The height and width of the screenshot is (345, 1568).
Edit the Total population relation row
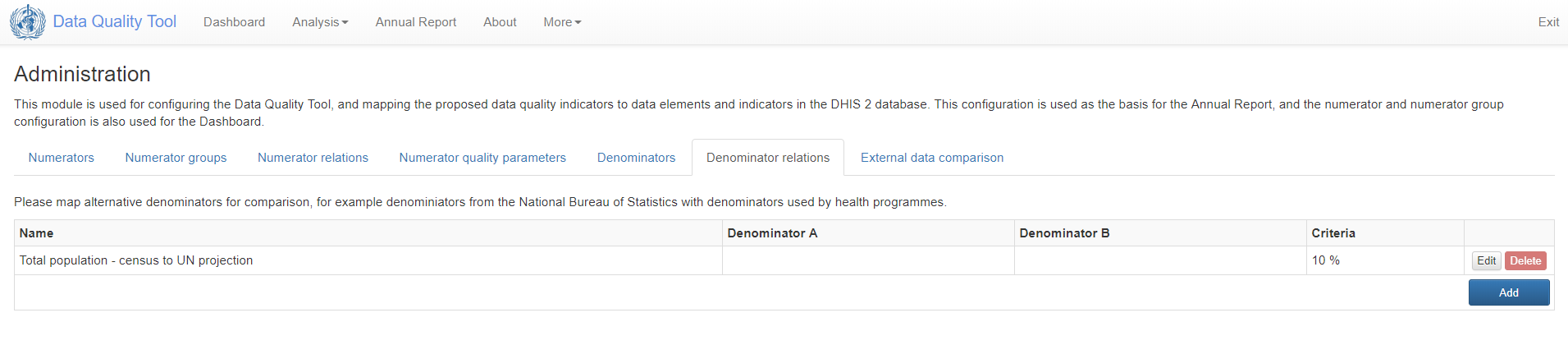tap(1486, 261)
